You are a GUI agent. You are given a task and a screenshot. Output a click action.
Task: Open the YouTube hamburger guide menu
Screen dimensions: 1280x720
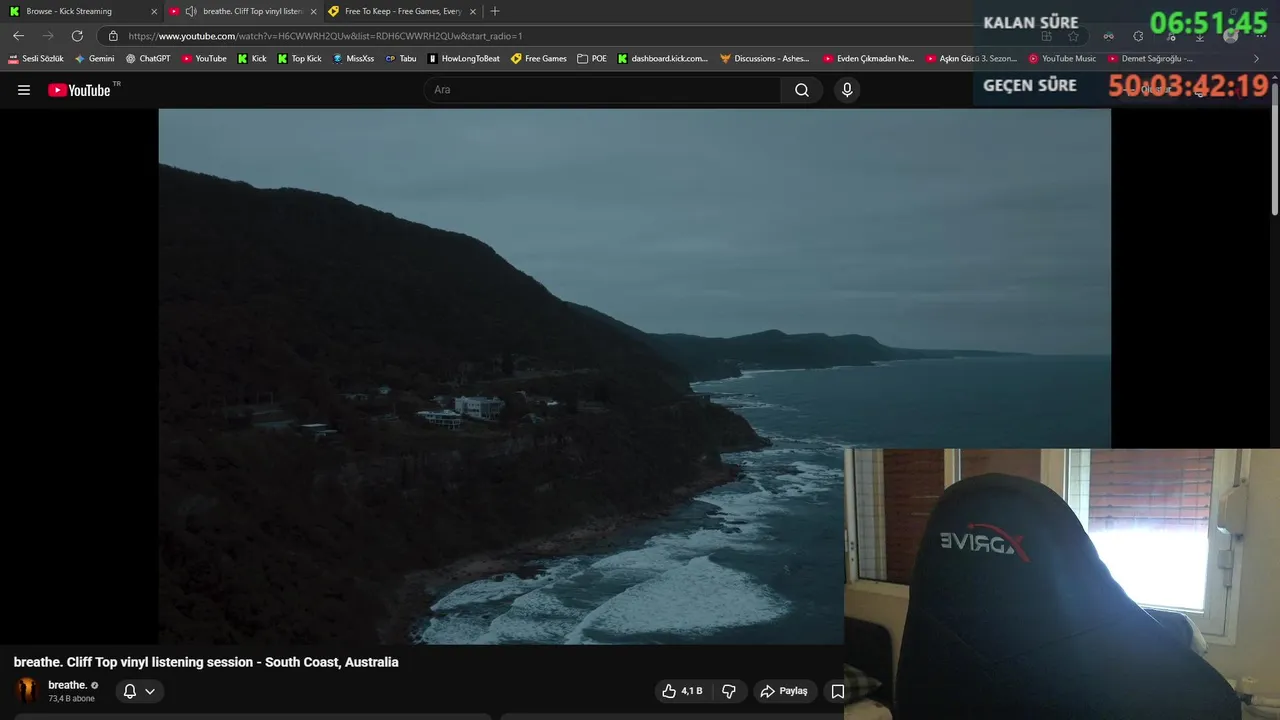pyautogui.click(x=24, y=90)
